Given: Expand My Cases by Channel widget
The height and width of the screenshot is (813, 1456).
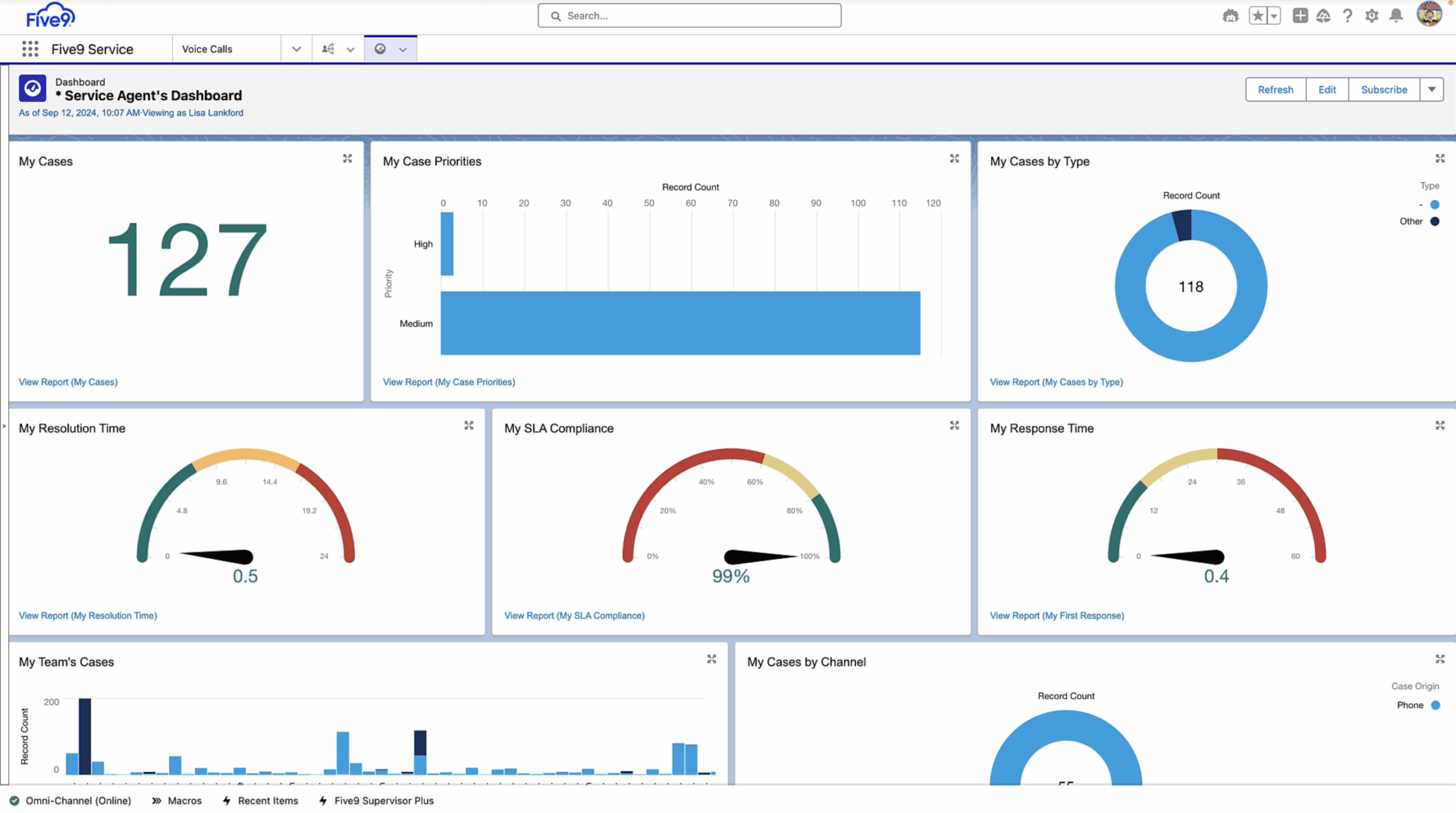Looking at the screenshot, I should pos(1440,659).
